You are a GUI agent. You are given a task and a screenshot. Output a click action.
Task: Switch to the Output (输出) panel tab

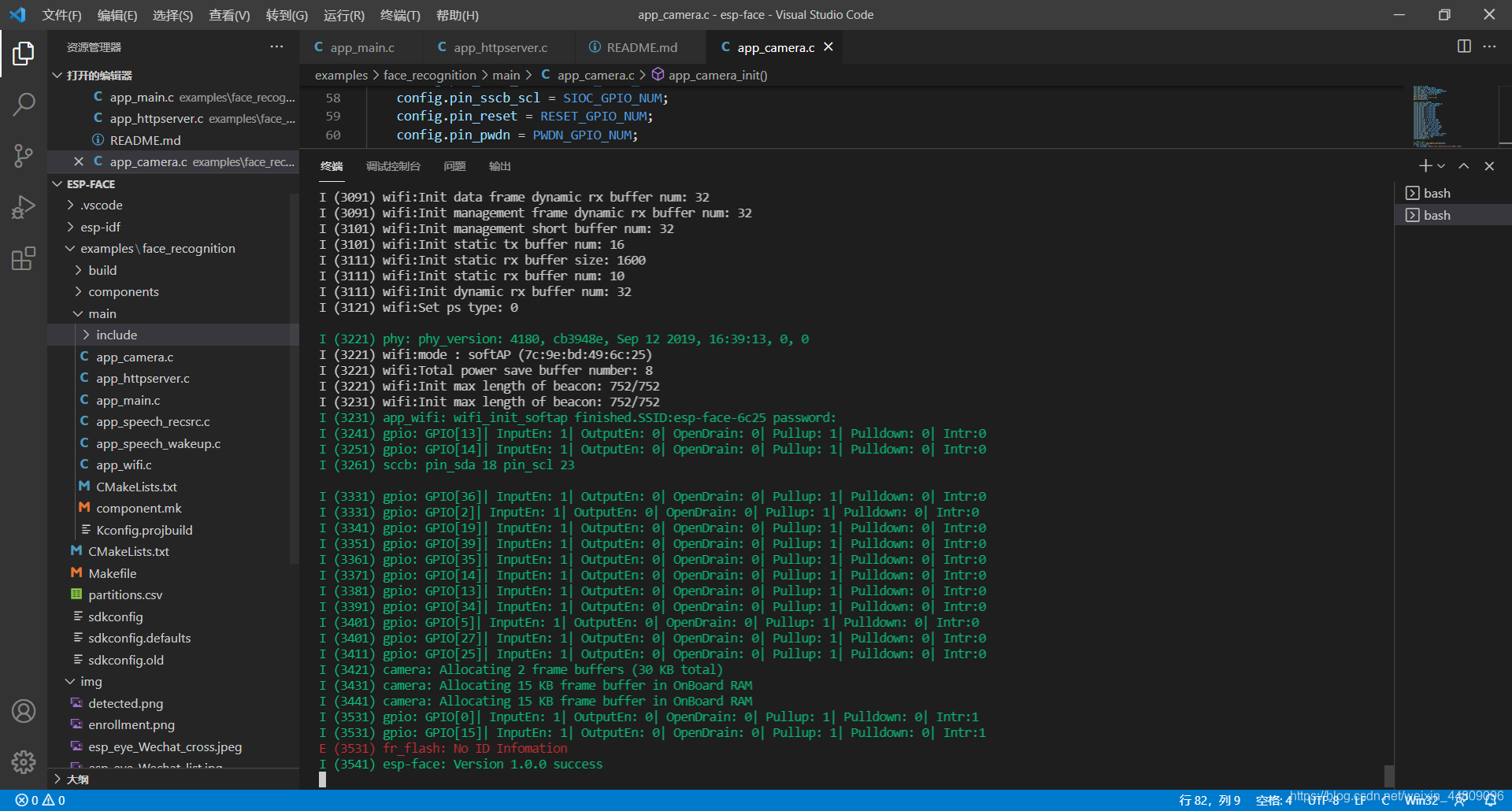pos(499,166)
